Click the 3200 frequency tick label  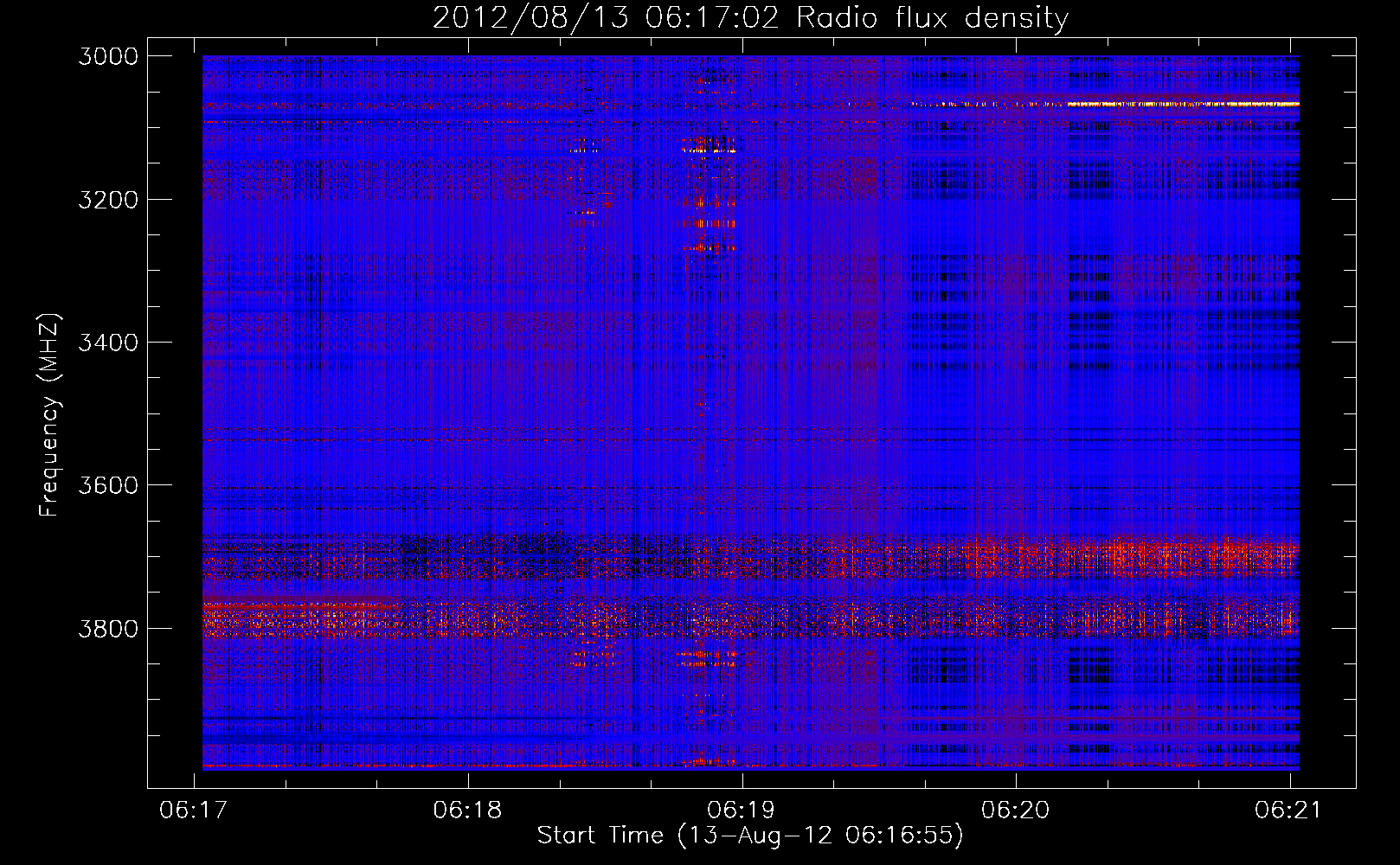click(108, 200)
